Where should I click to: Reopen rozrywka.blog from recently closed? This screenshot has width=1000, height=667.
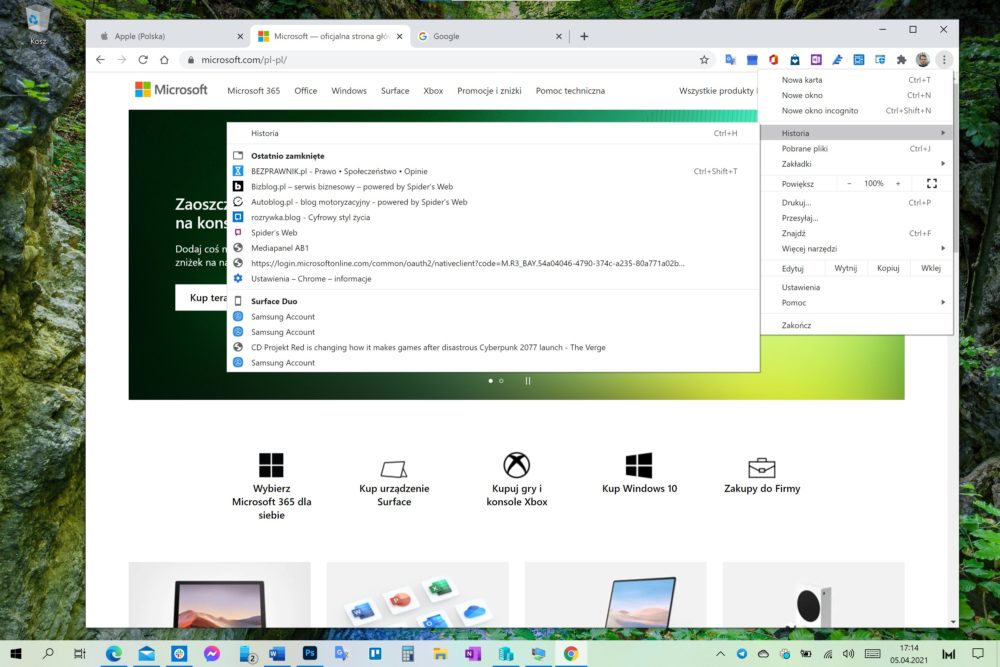click(493, 217)
